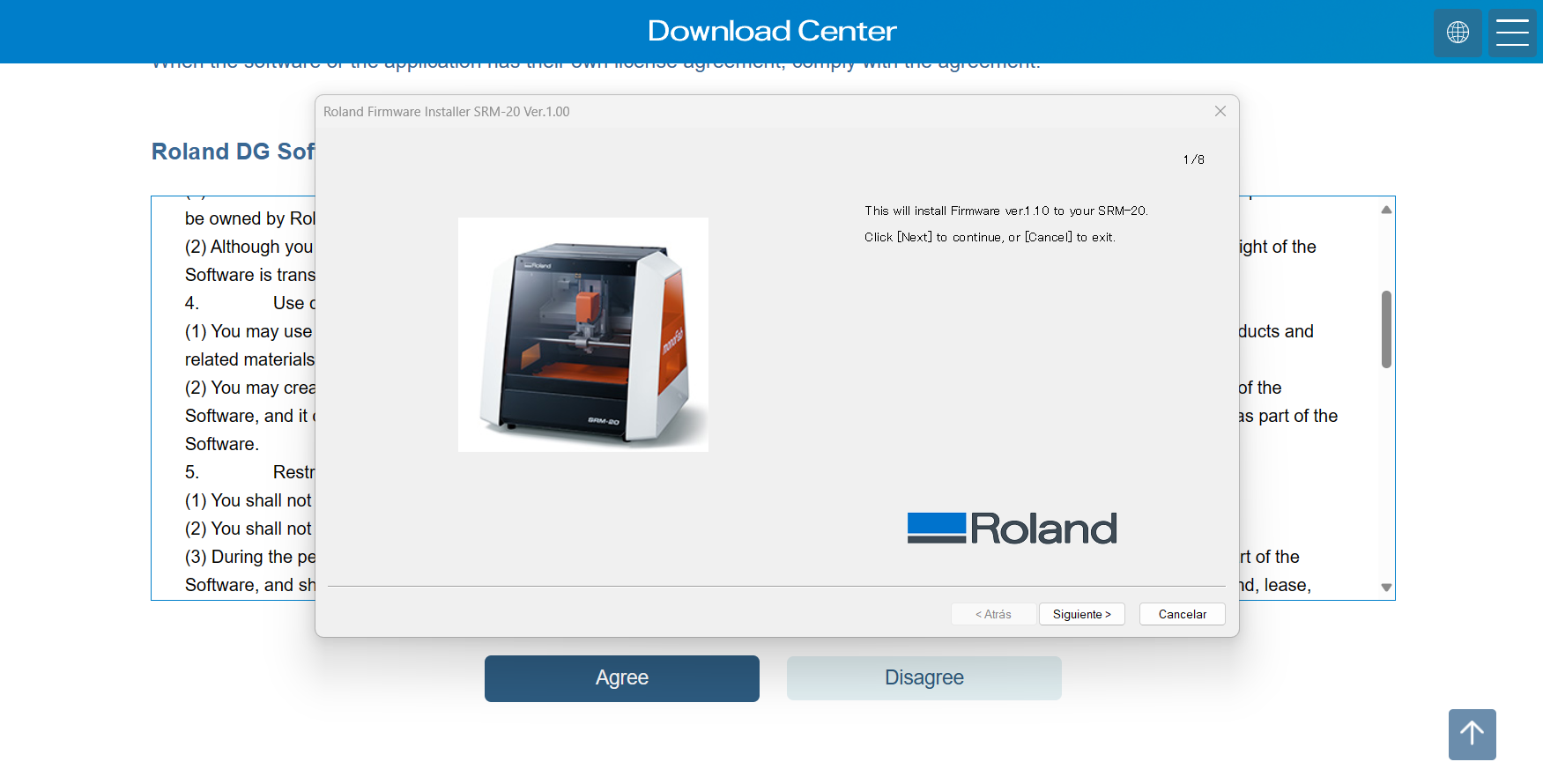The image size is (1543, 784).
Task: Open the language globe icon
Action: point(1458,33)
